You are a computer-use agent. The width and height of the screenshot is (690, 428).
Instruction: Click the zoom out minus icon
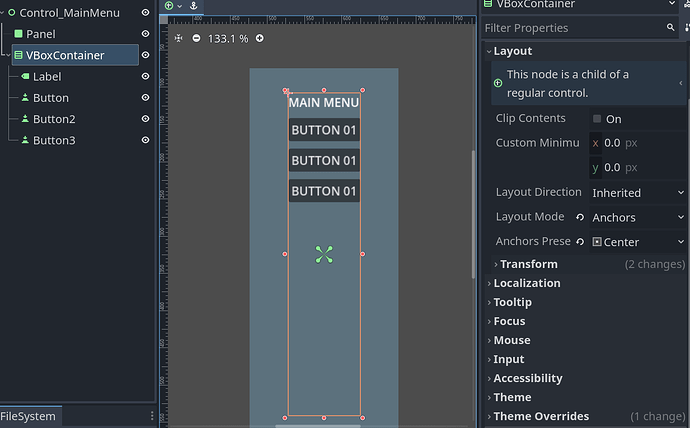coord(196,38)
